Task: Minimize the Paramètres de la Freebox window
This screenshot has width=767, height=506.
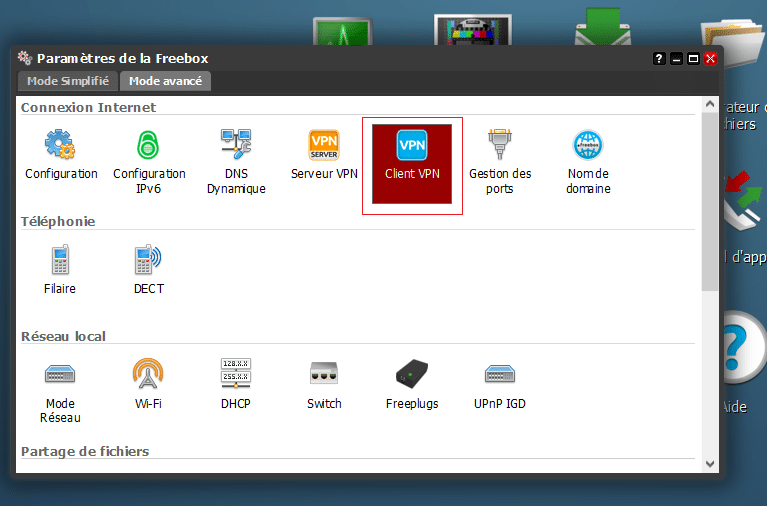Action: (x=676, y=59)
